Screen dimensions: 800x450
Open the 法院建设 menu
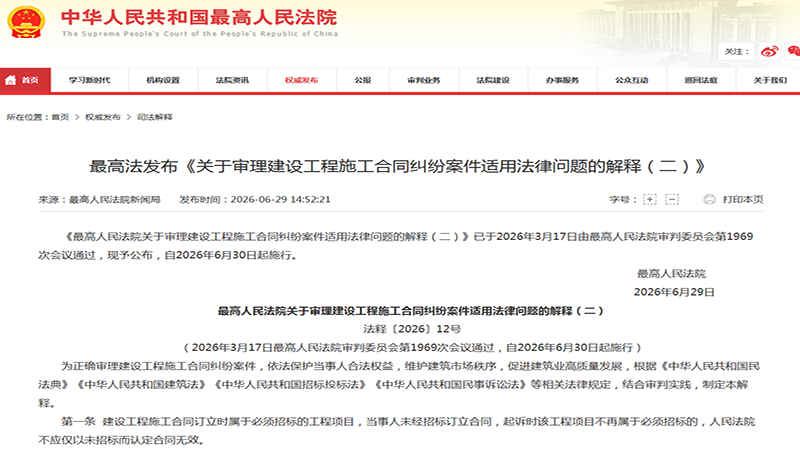point(493,80)
